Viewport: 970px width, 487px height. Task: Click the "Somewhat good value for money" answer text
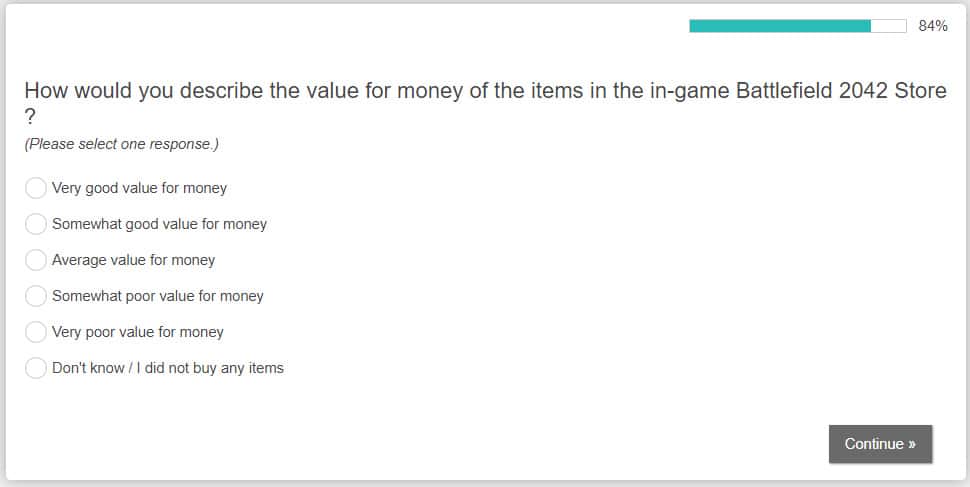click(159, 224)
